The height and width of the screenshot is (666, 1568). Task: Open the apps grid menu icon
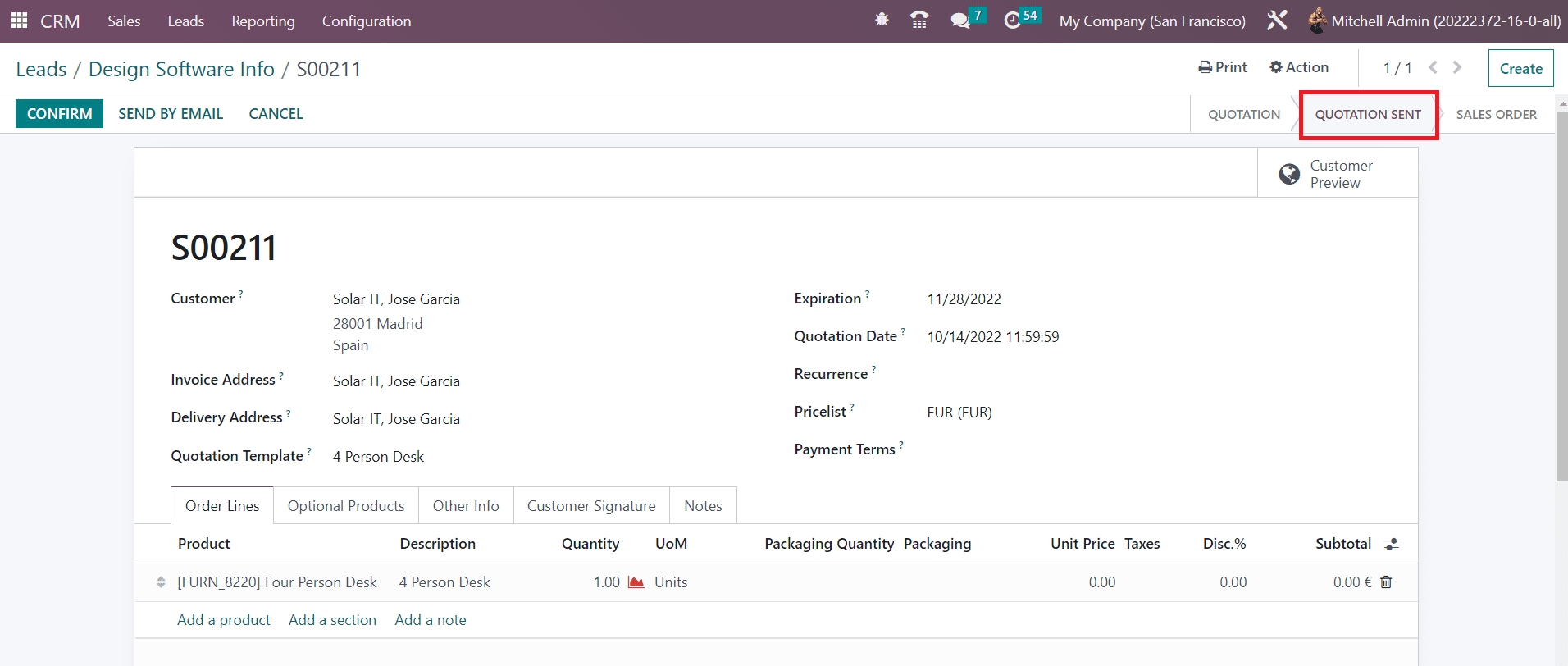(x=19, y=21)
